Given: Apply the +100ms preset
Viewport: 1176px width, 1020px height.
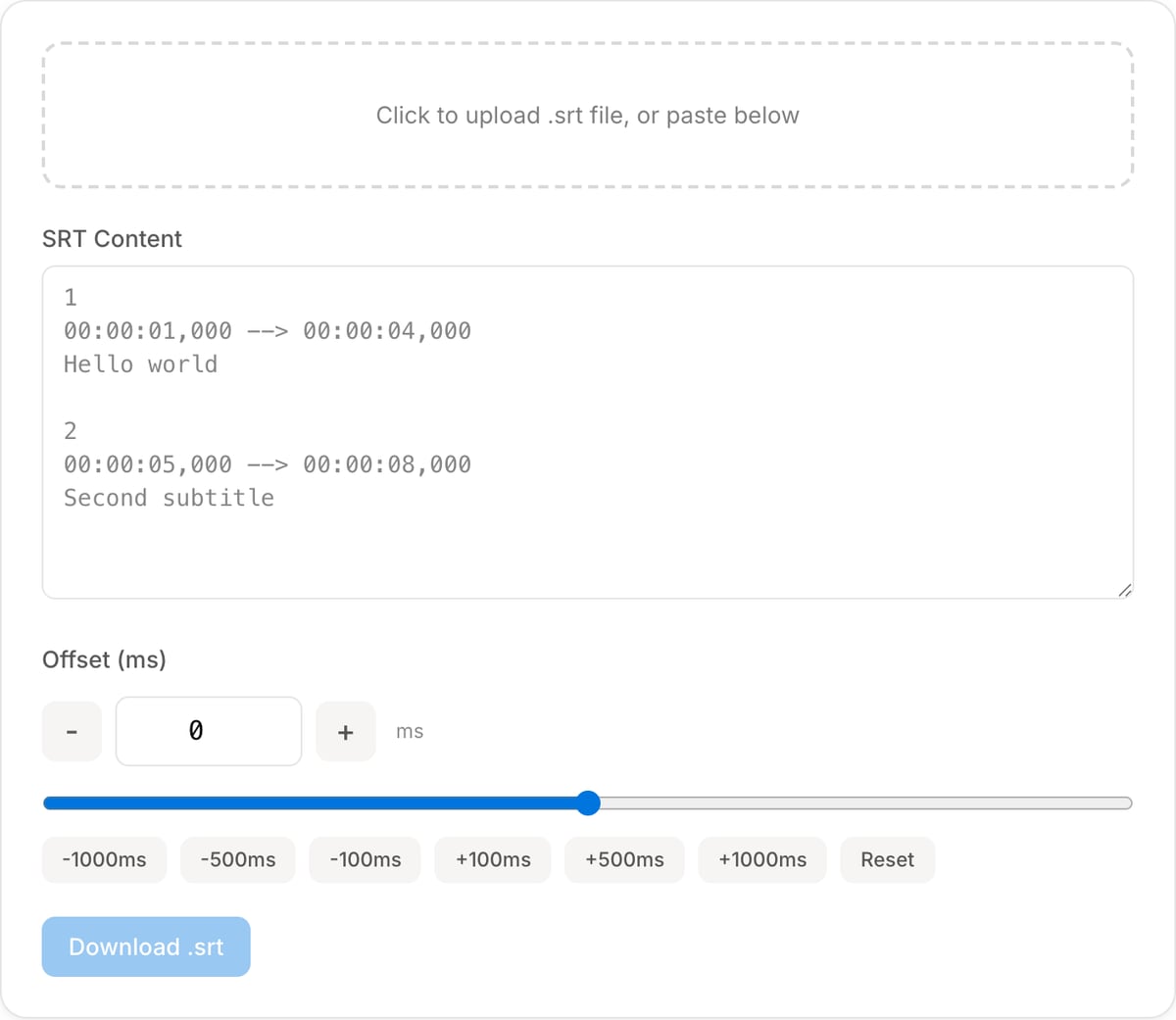Looking at the screenshot, I should tap(493, 859).
